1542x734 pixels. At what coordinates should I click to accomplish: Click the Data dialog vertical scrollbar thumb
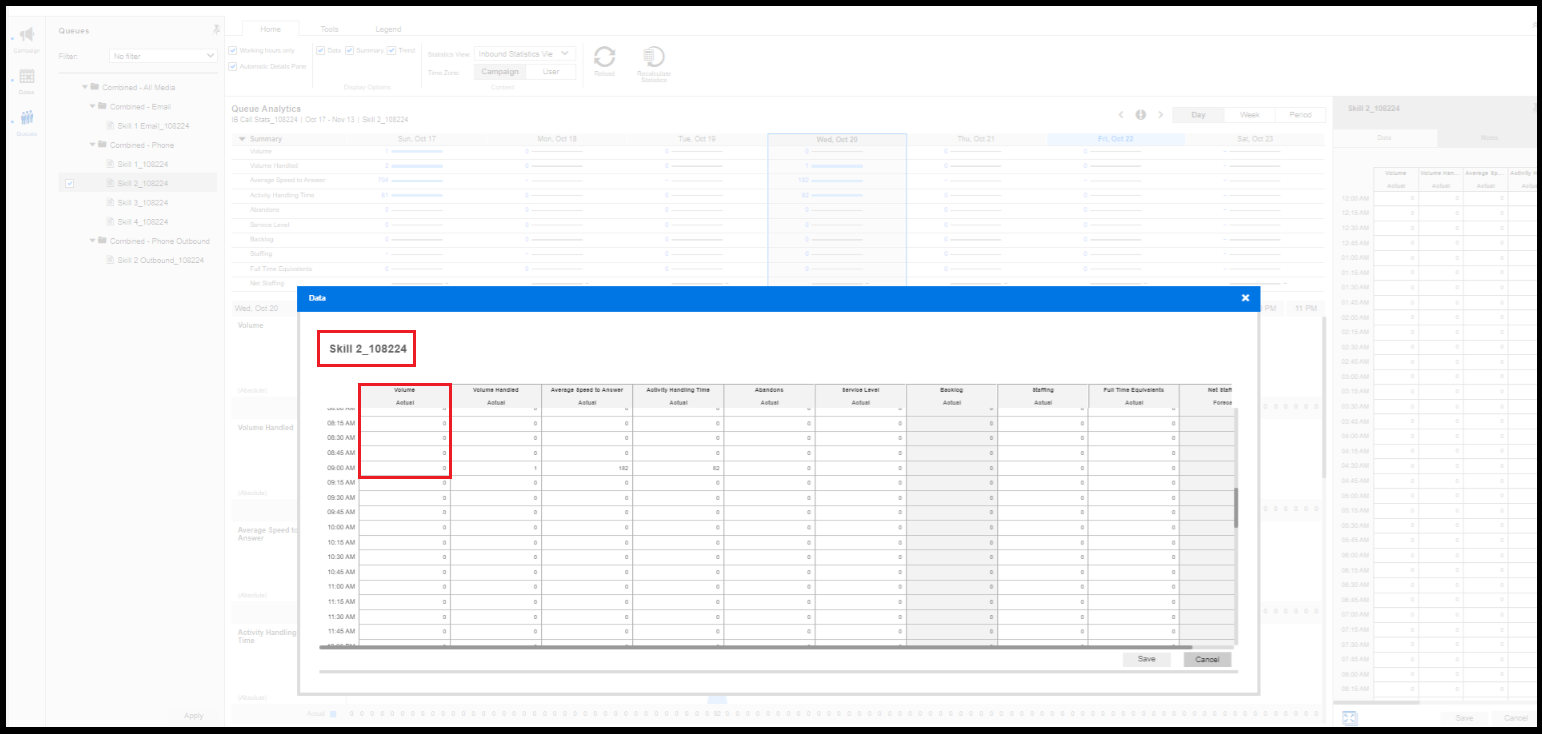click(x=1236, y=508)
